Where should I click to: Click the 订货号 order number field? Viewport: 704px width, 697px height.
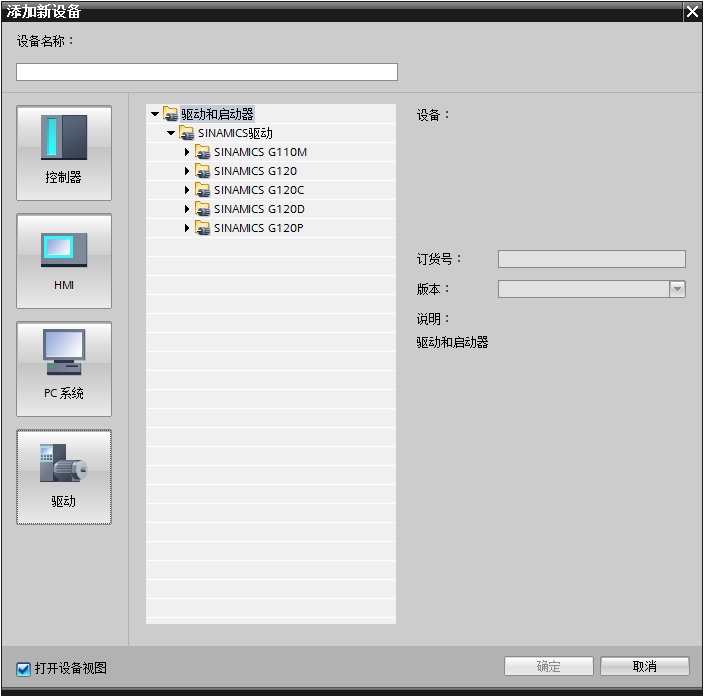592,259
